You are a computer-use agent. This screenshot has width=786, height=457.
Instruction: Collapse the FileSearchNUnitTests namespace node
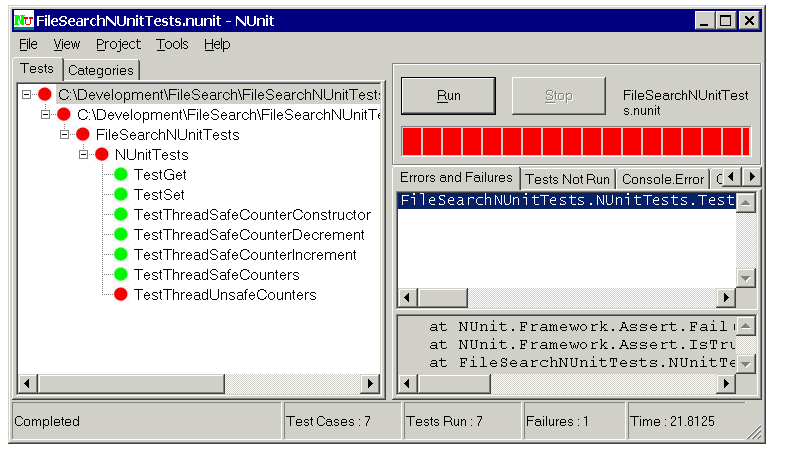click(65, 135)
